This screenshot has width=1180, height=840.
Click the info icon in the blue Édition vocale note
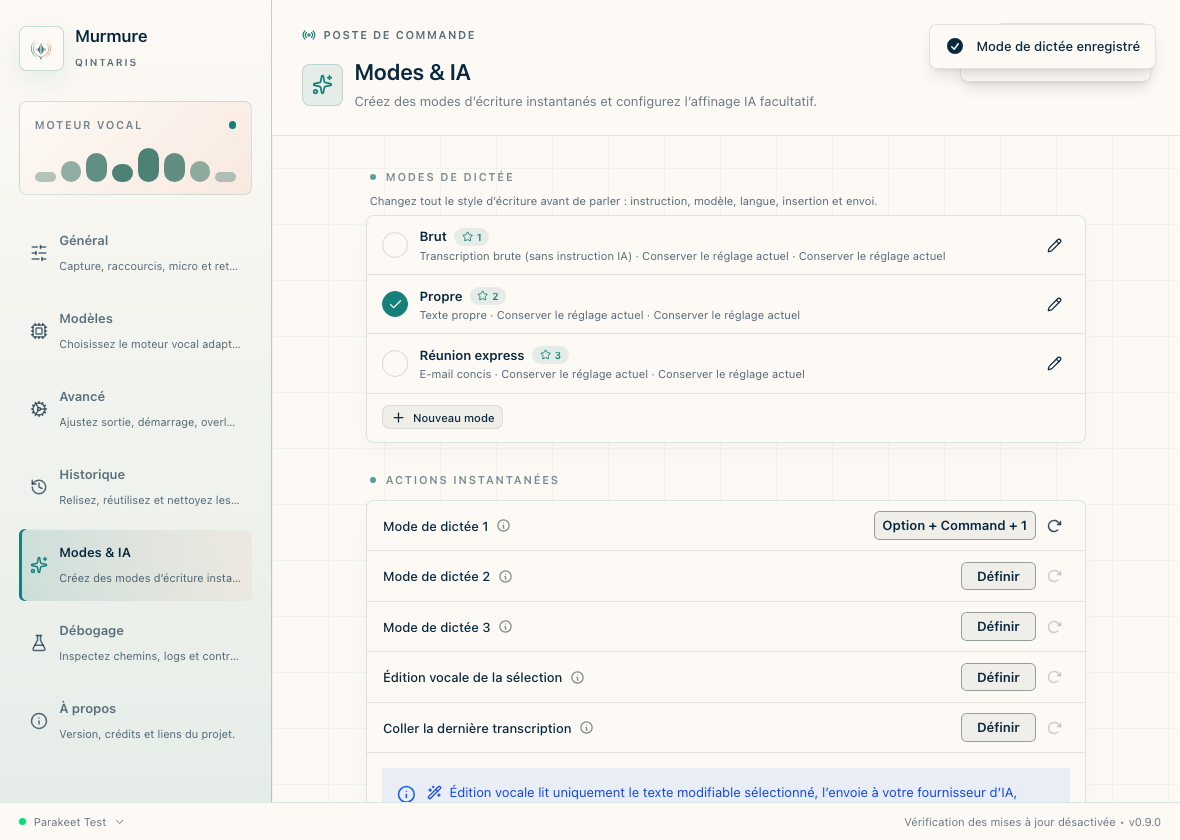coord(406,794)
